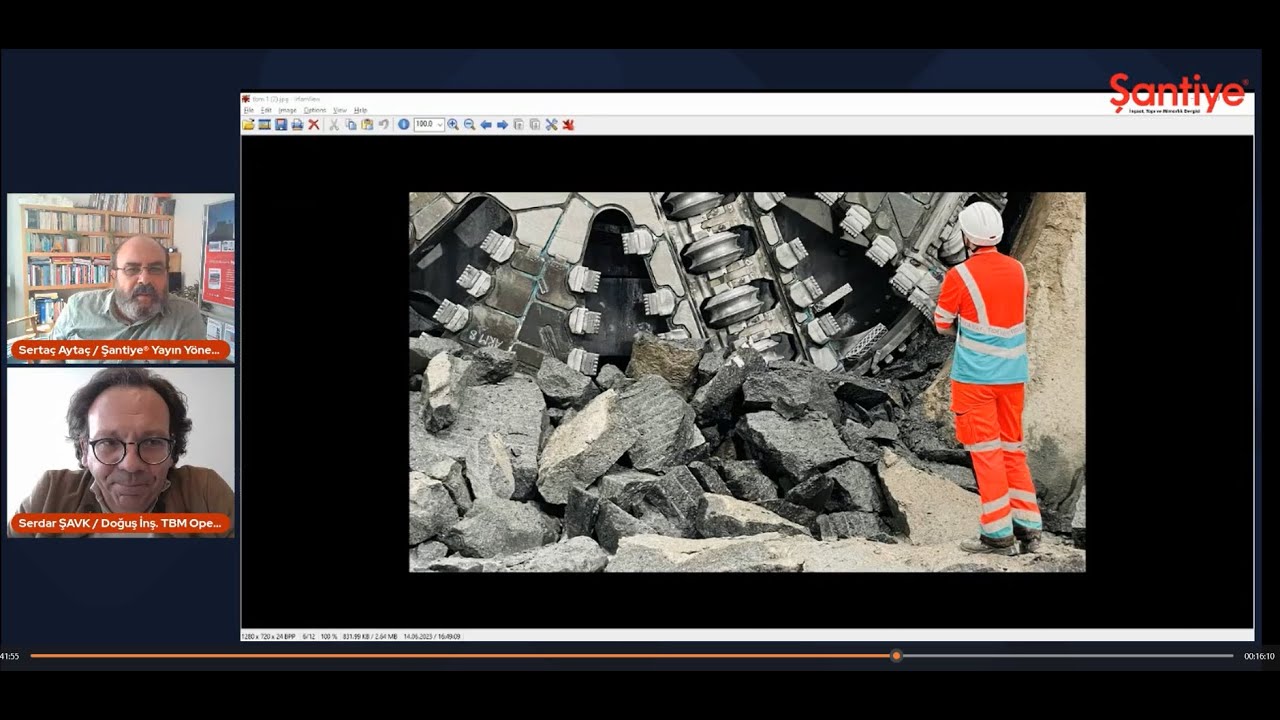
Task: Click the 00:16:10 time text
Action: [x=1259, y=656]
